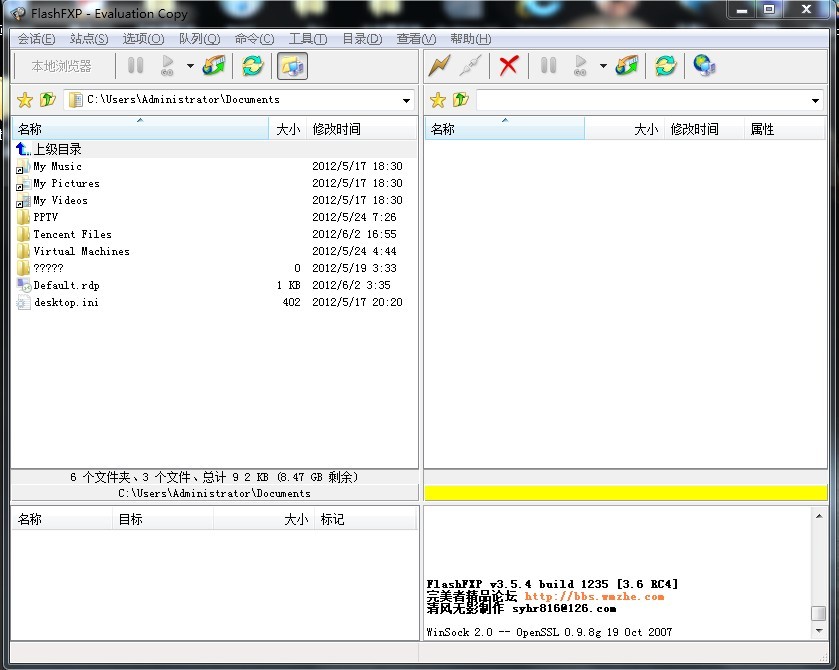The image size is (839, 670).
Task: Click the left pane bookmark star icon
Action: coord(25,100)
